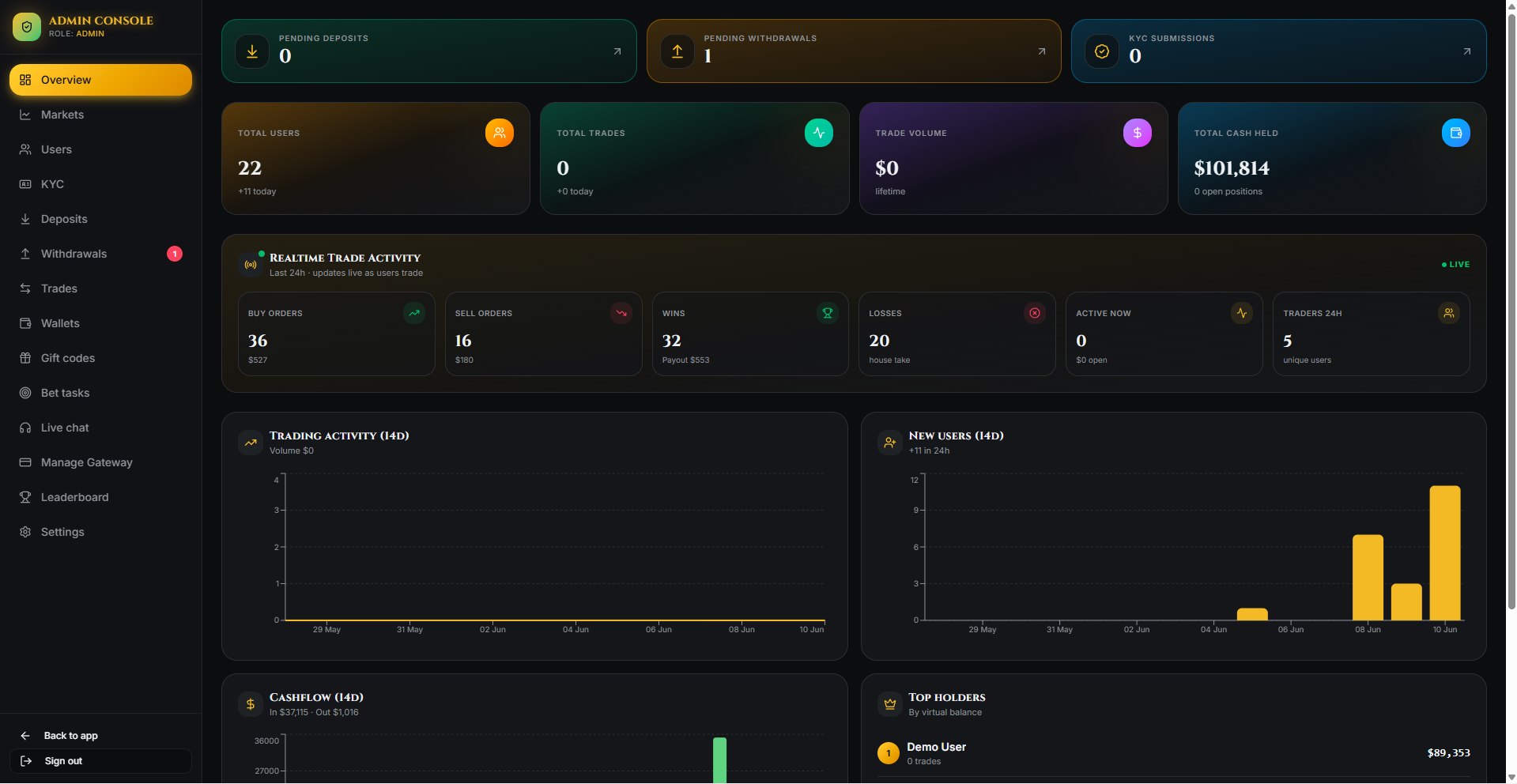Open Gift codes in the sidebar
Image resolution: width=1517 pixels, height=784 pixels.
tap(100, 358)
